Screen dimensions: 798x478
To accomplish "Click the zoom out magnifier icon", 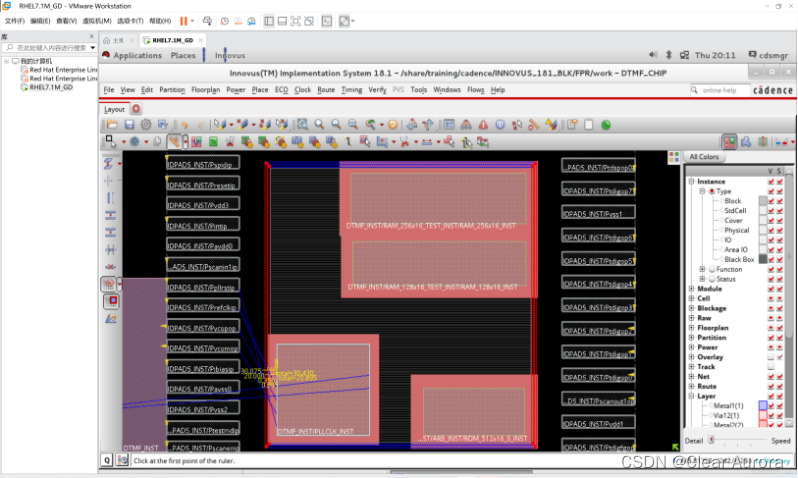I will pyautogui.click(x=336, y=125).
